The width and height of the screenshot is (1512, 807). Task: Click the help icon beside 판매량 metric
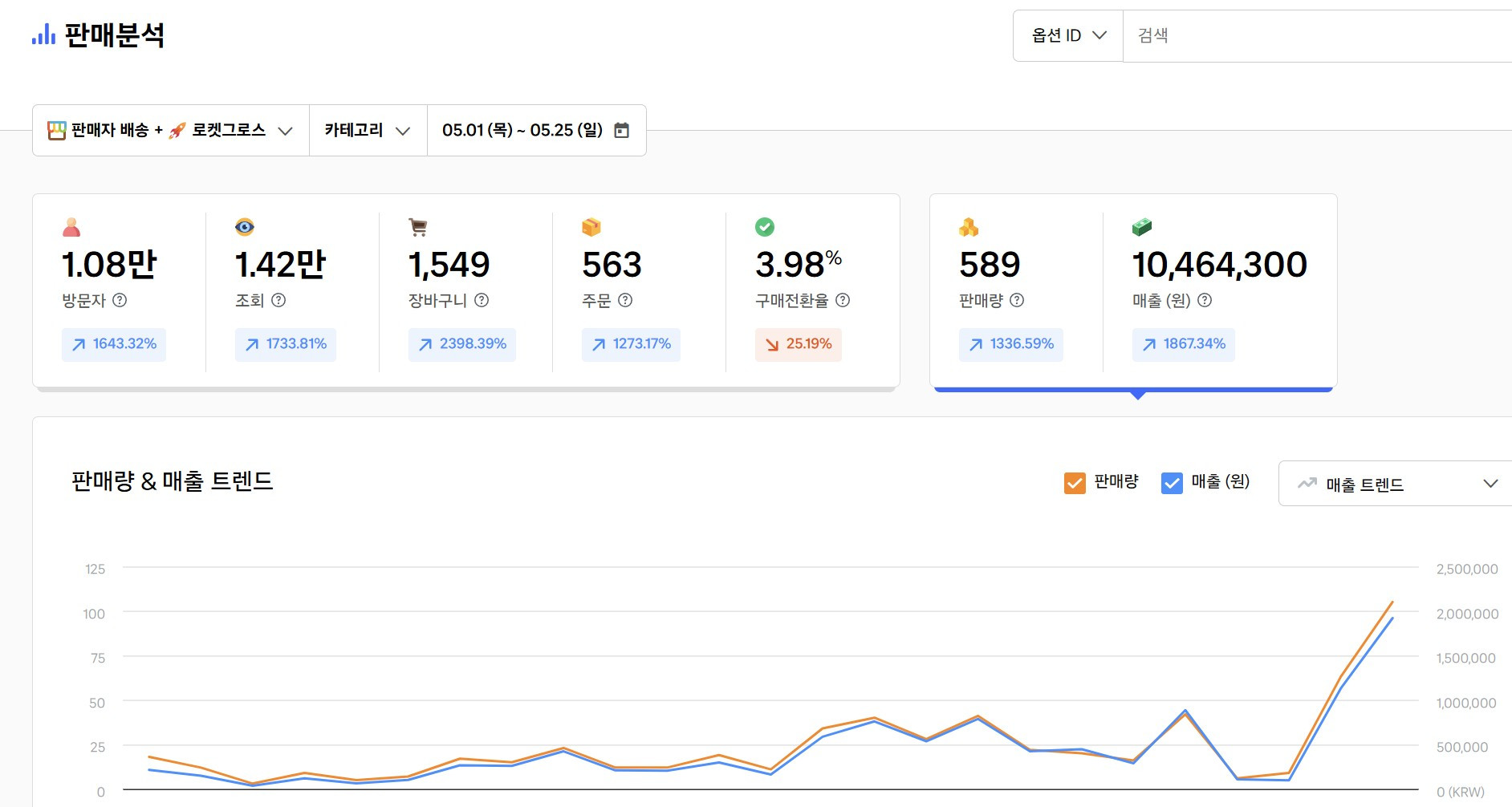[x=1017, y=300]
